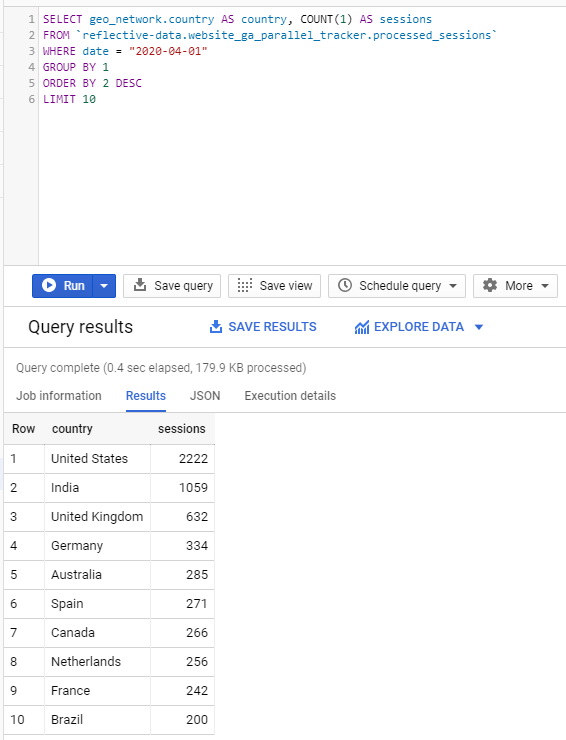
Task: Click the Run play icon
Action: point(49,286)
